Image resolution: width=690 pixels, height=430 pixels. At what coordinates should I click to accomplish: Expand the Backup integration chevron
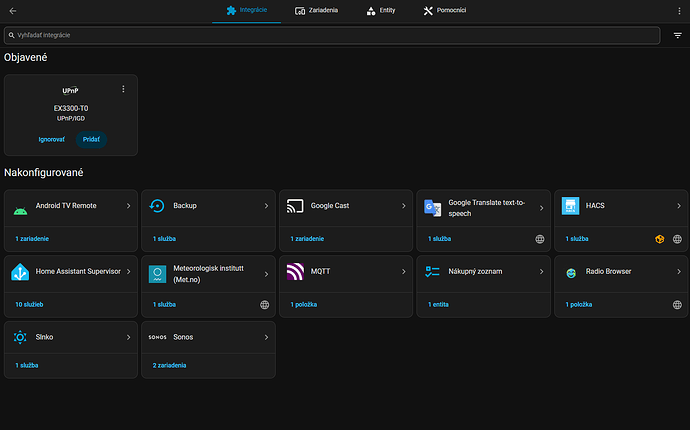pyautogui.click(x=266, y=206)
